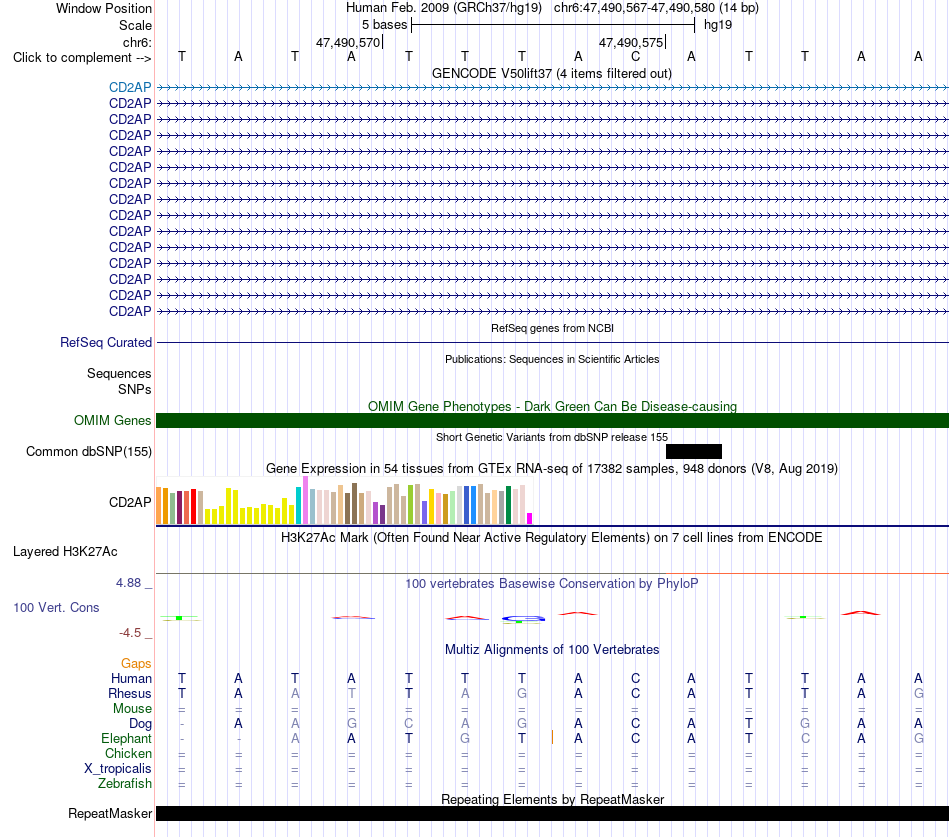This screenshot has width=950, height=837.
Task: Open 'Multiz Alignments of 100 Vertebrates' title
Action: [552, 650]
